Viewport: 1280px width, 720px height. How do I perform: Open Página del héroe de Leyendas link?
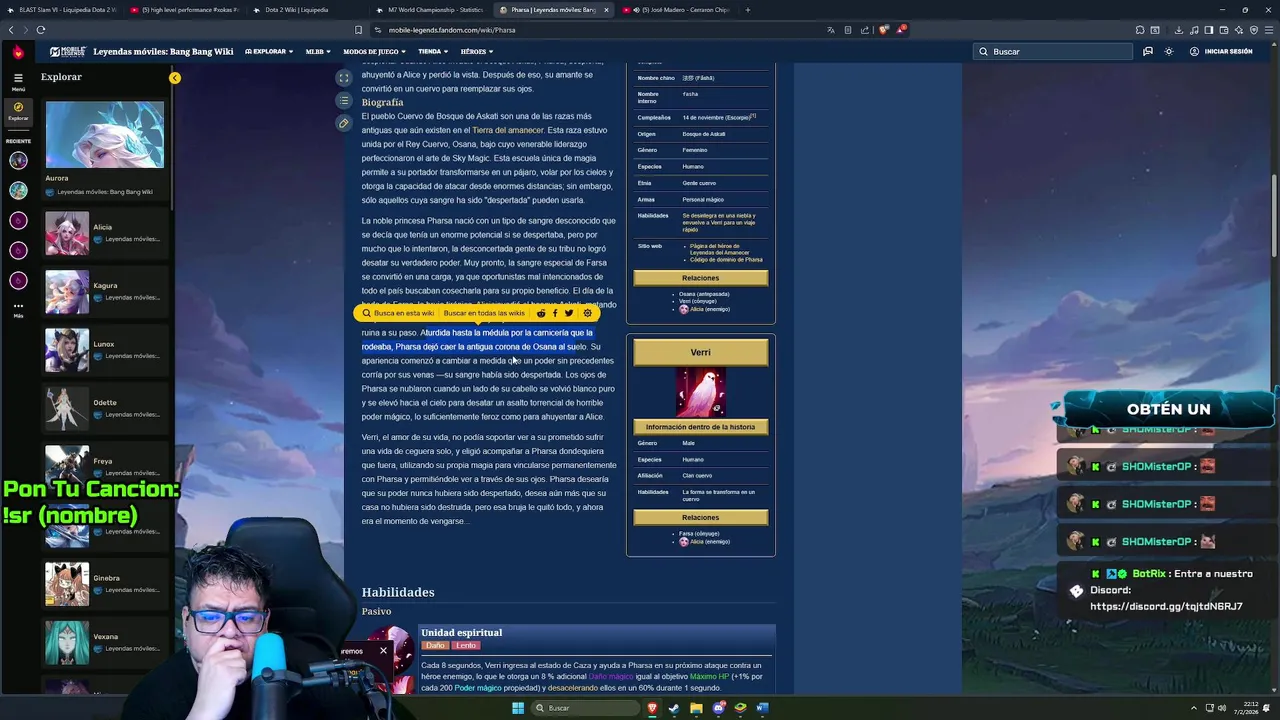click(718, 249)
